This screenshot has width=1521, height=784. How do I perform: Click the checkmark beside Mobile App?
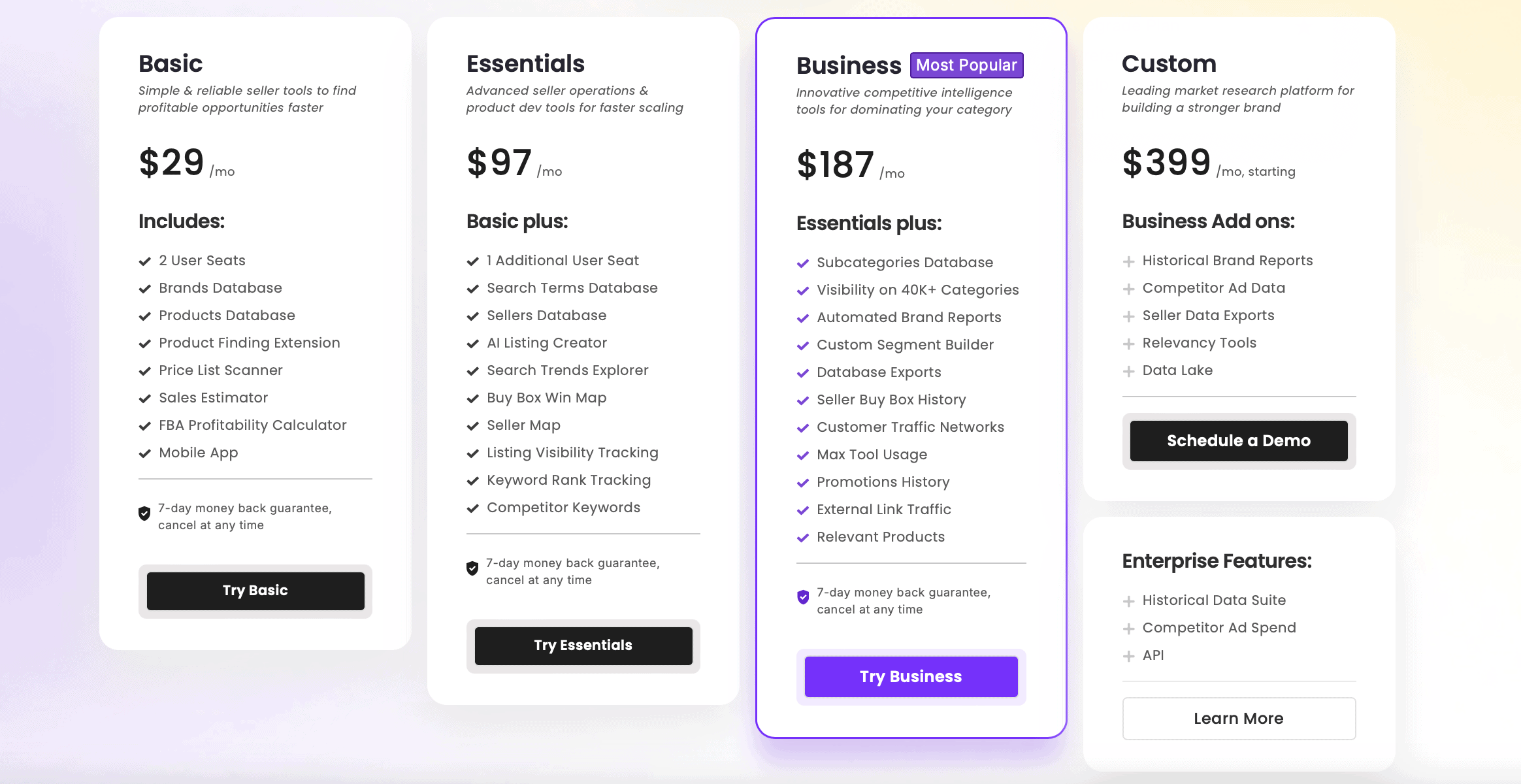click(145, 453)
